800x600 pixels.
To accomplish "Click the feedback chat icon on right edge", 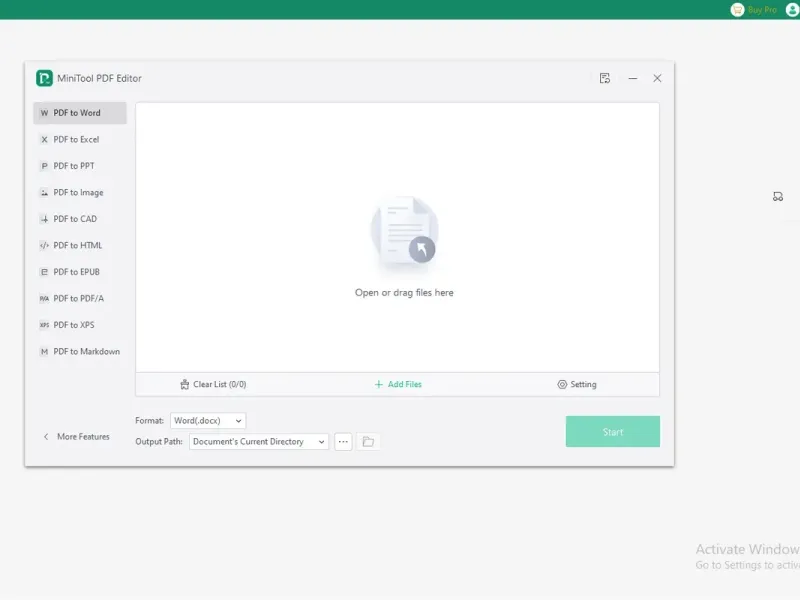I will 778,196.
